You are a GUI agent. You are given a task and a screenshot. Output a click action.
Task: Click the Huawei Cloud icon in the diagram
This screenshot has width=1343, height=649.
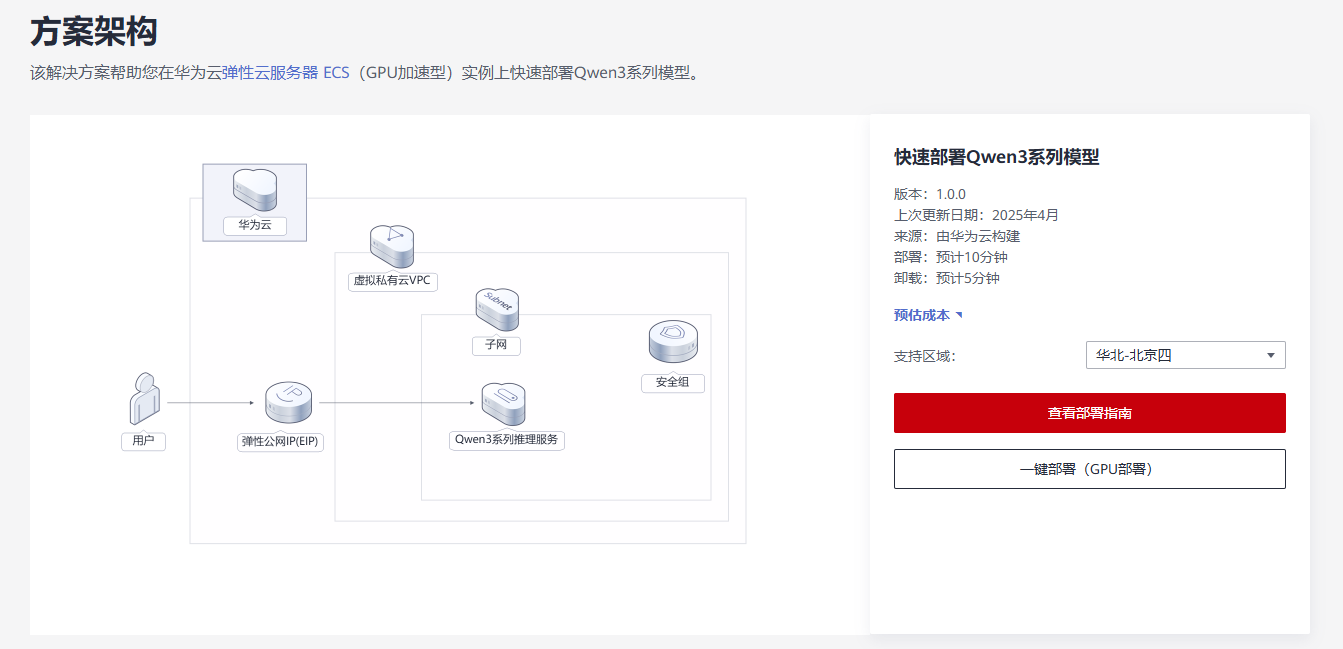pos(255,188)
